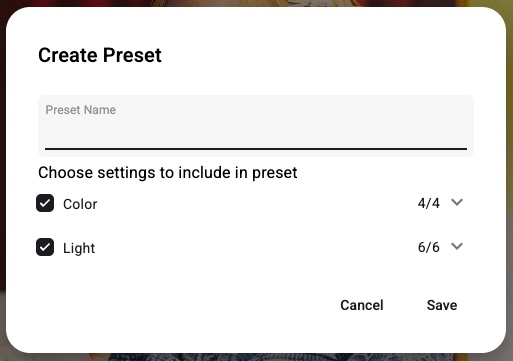513x361 pixels.
Task: Click the checkmark icon next to Light
Action: click(x=45, y=247)
